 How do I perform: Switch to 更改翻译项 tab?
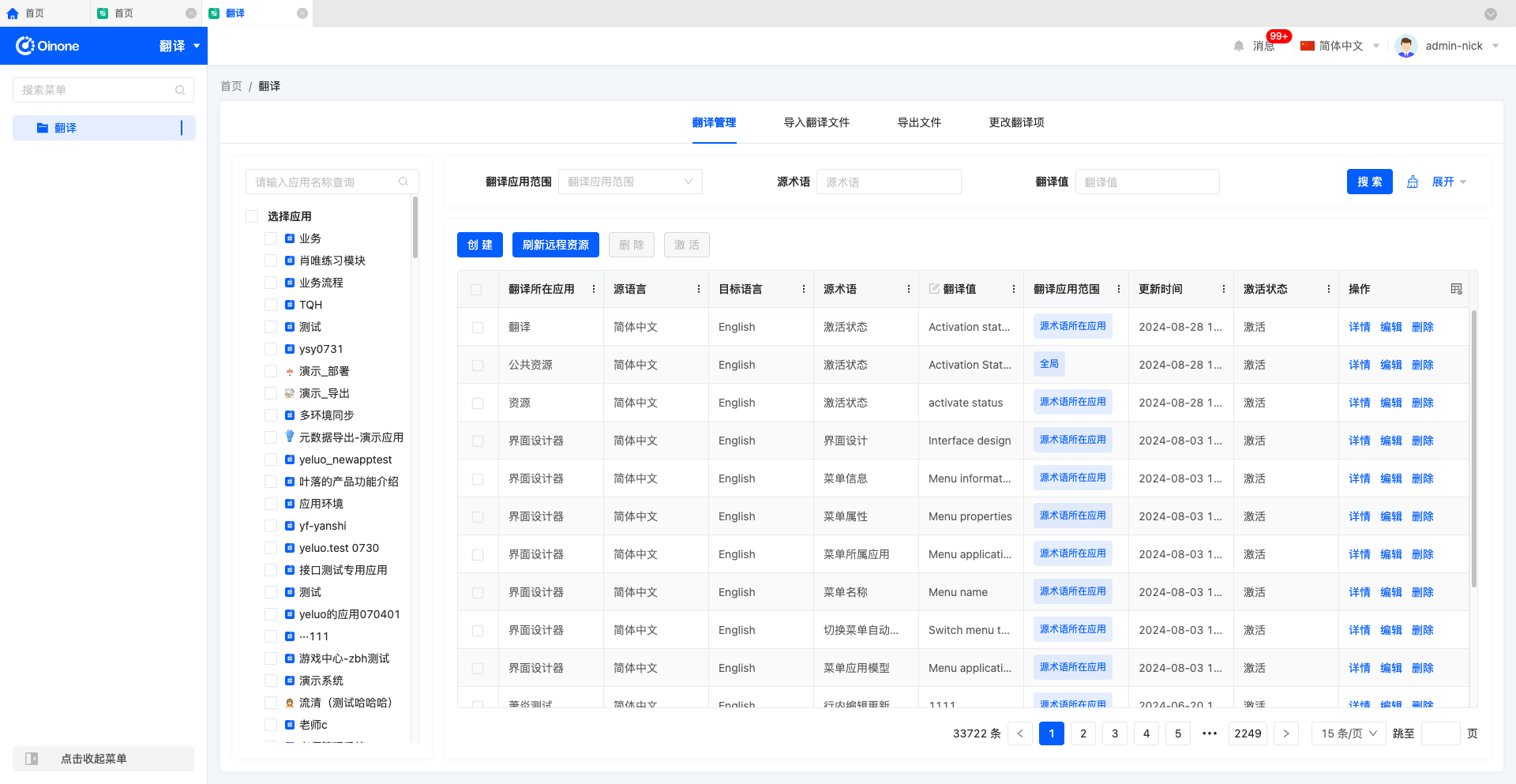1016,122
